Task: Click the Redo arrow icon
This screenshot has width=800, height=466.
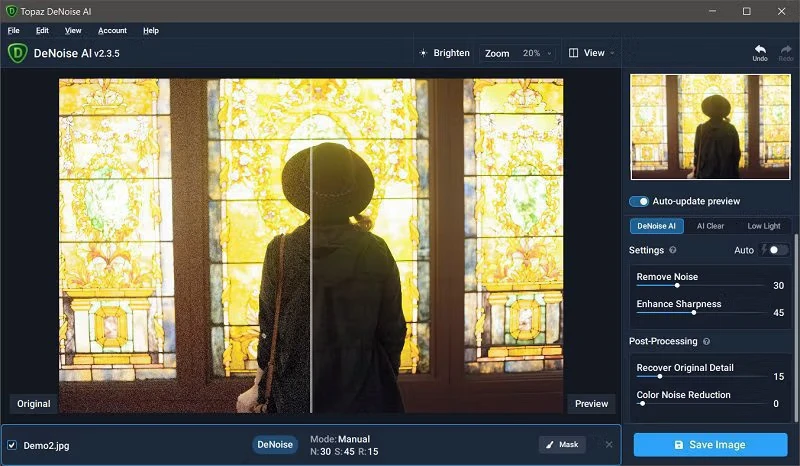Action: pyautogui.click(x=786, y=48)
